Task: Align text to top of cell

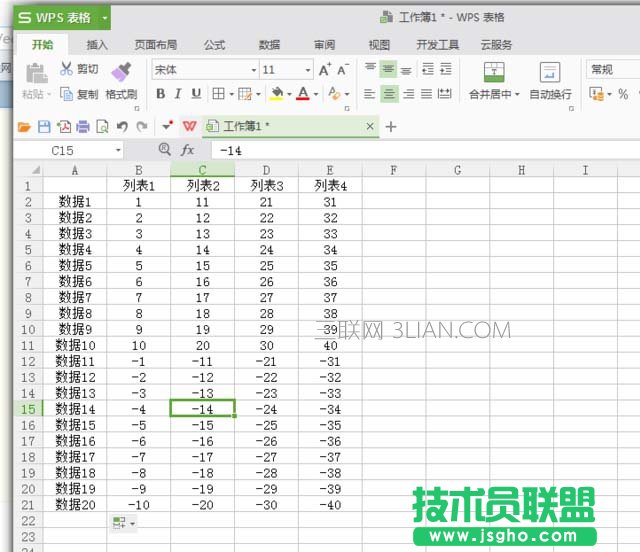Action: click(x=370, y=69)
